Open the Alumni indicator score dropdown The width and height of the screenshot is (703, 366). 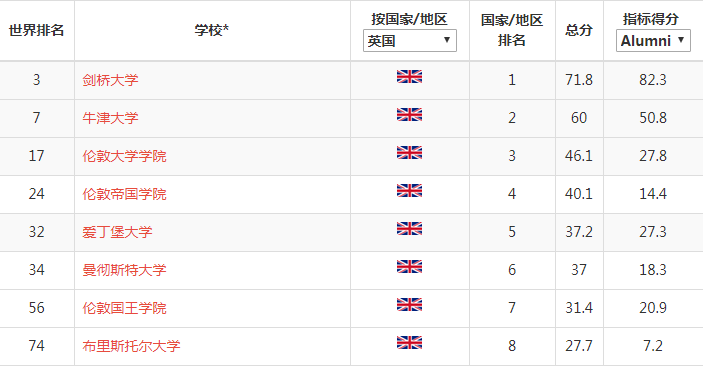[x=653, y=41]
